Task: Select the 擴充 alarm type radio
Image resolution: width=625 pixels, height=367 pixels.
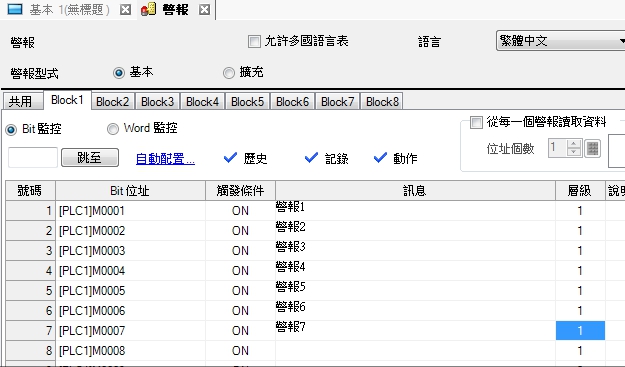Action: pos(229,73)
